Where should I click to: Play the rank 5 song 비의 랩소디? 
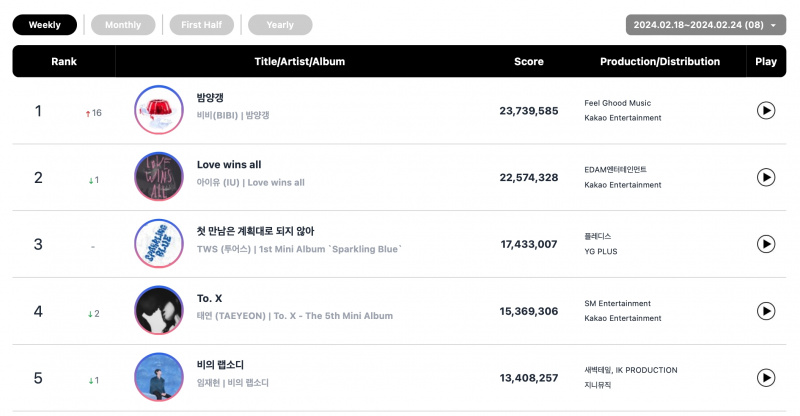(765, 378)
